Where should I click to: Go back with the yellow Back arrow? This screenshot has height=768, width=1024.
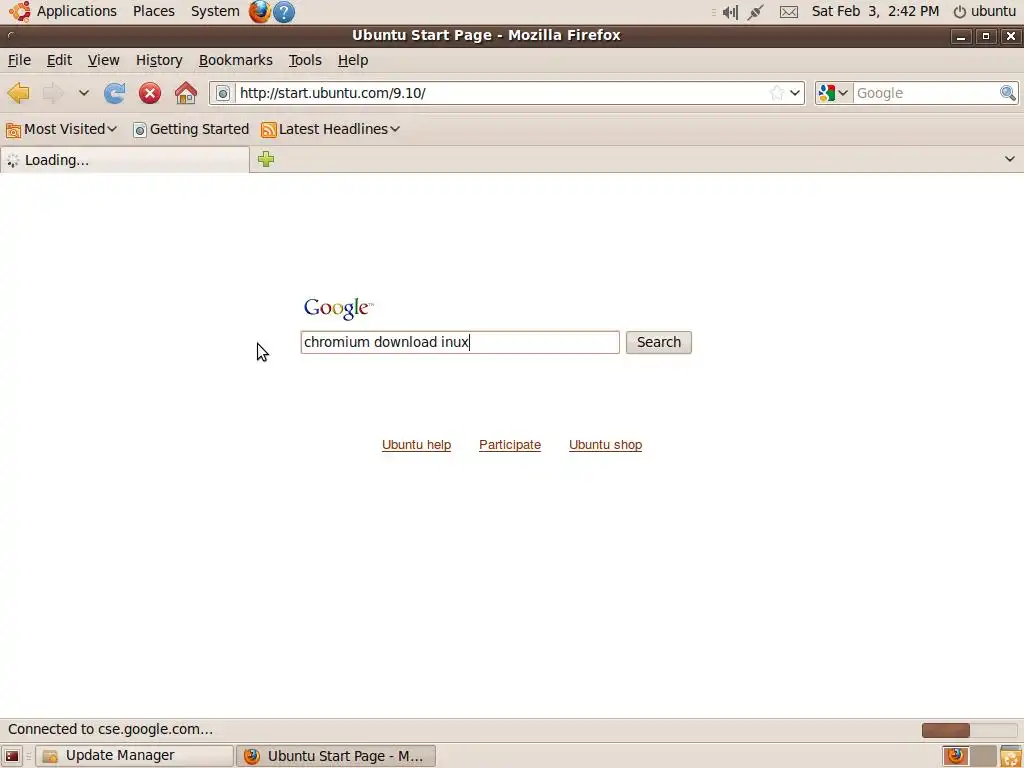click(18, 93)
